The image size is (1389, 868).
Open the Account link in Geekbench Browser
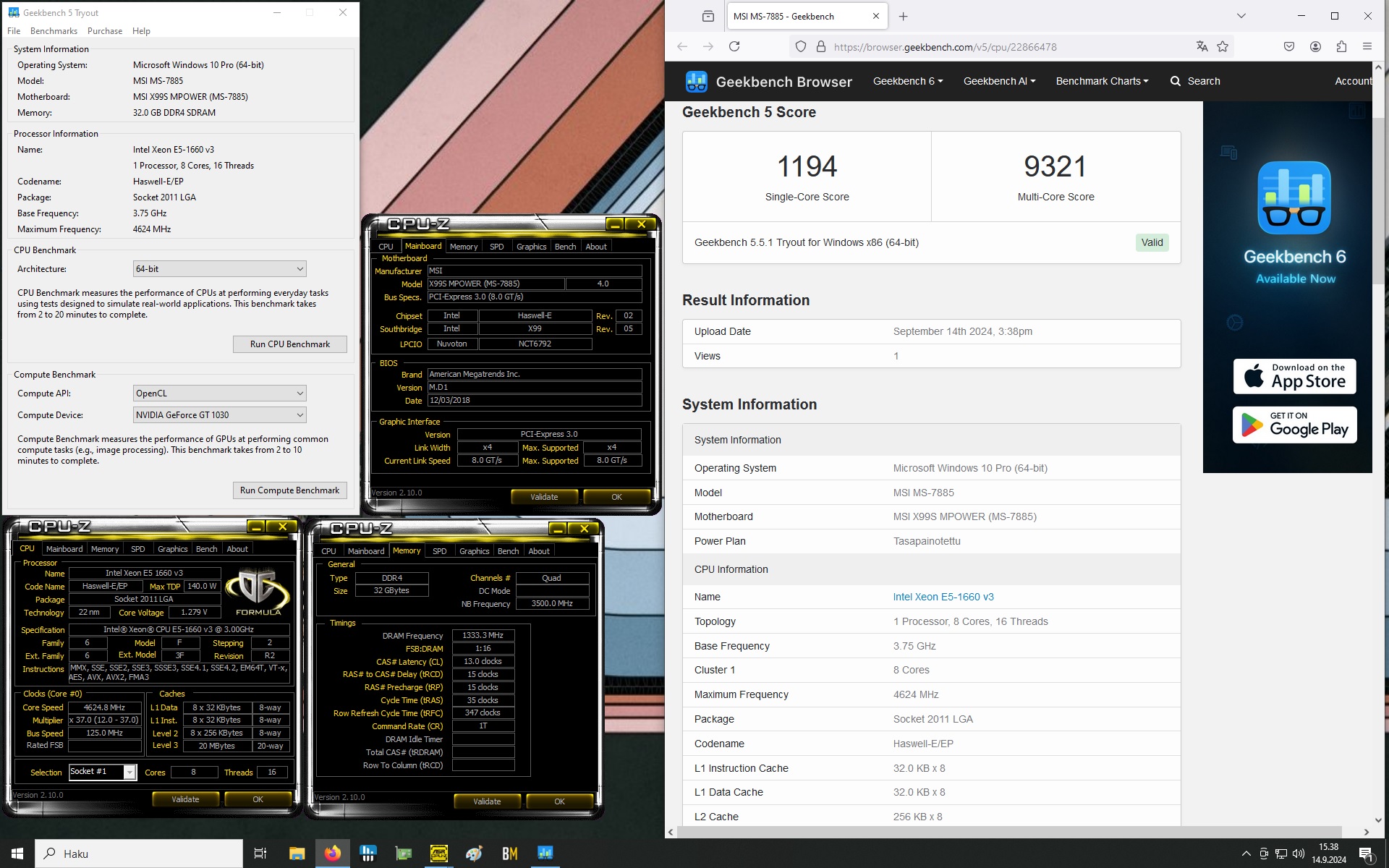(x=1353, y=81)
